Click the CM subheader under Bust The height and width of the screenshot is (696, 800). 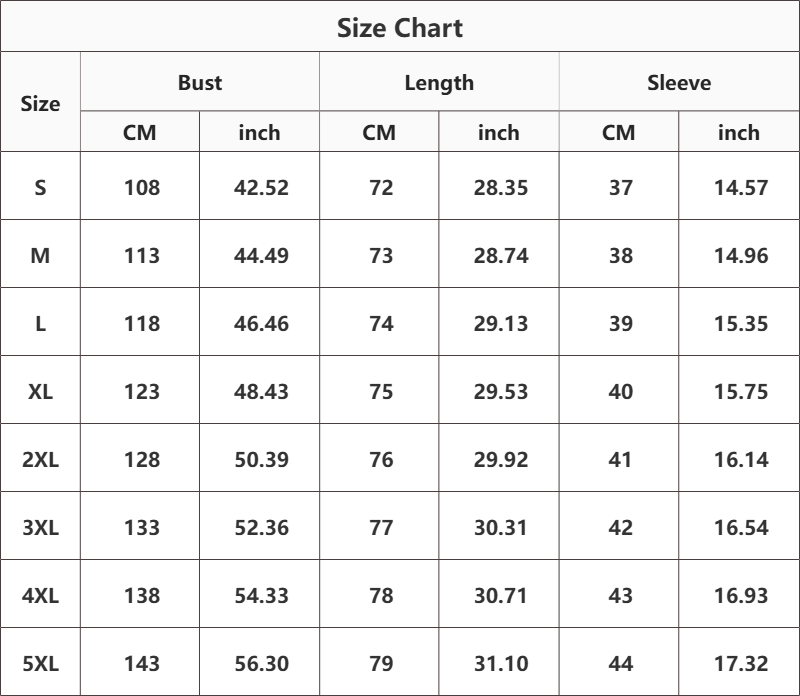tap(140, 132)
